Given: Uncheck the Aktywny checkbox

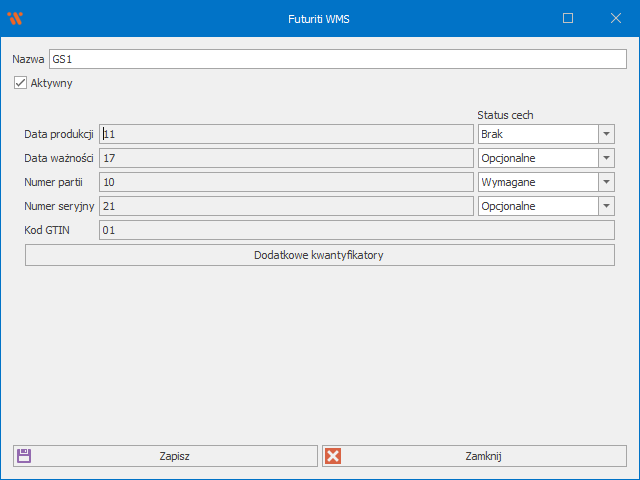Looking at the screenshot, I should [20, 83].
